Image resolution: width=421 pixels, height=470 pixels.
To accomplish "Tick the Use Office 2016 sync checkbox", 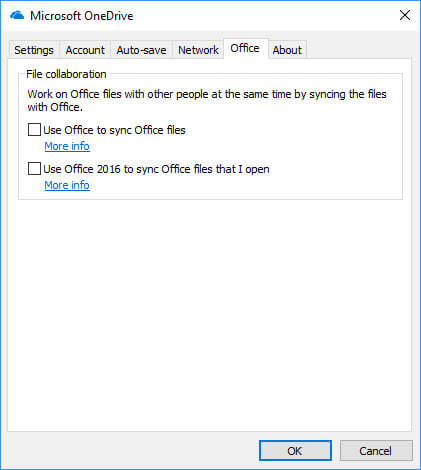I will click(x=34, y=169).
